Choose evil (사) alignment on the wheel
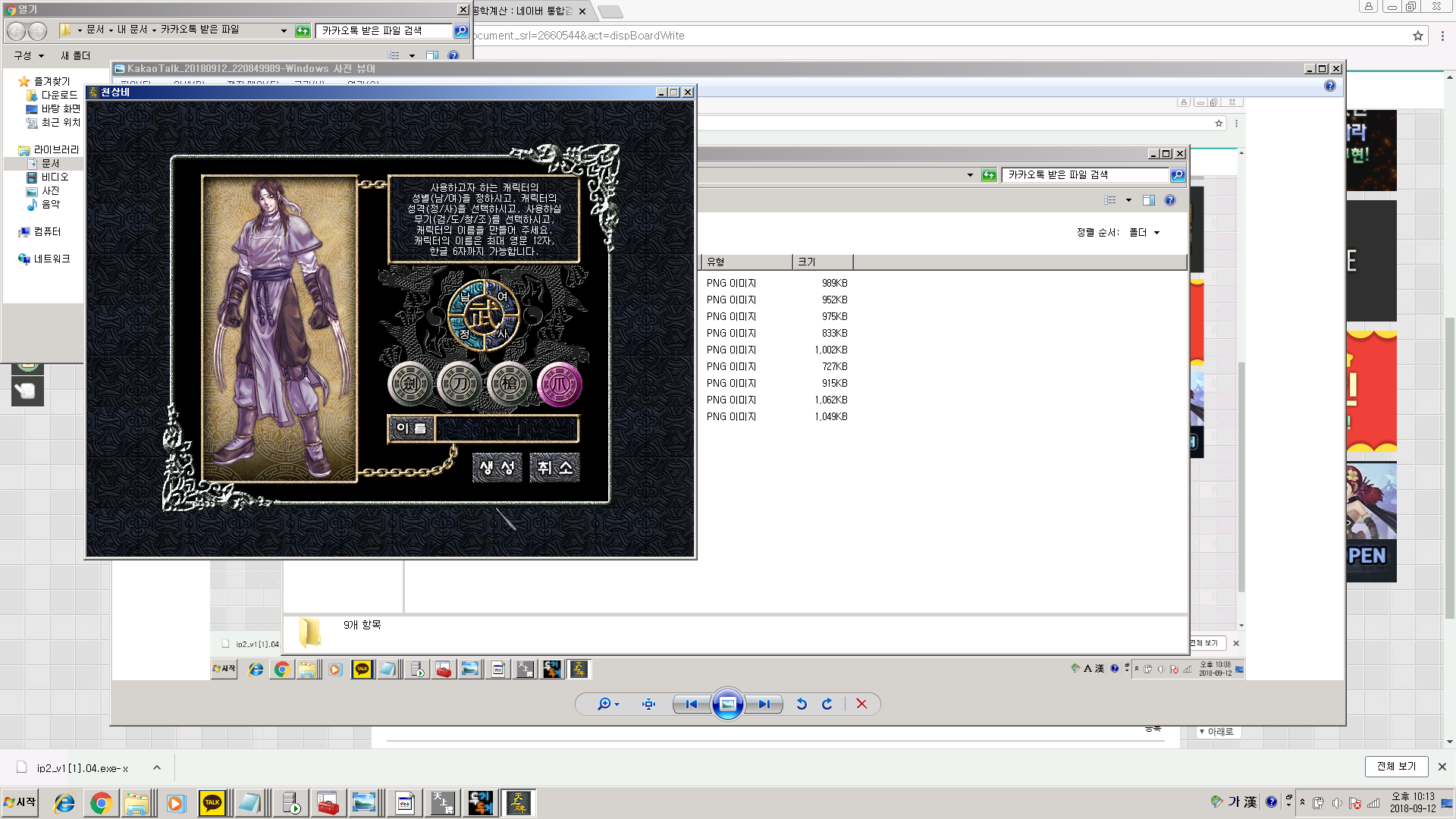 (x=502, y=334)
